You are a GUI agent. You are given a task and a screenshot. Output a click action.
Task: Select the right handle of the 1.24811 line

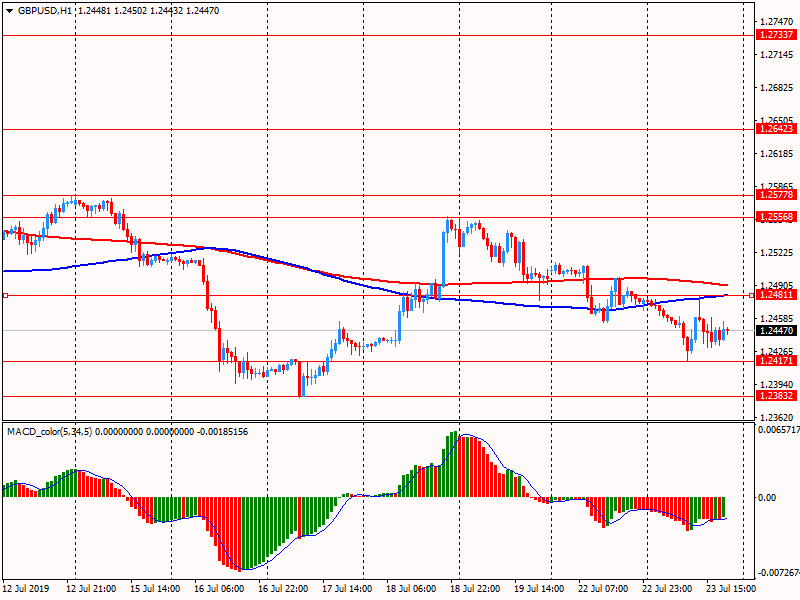(752, 295)
